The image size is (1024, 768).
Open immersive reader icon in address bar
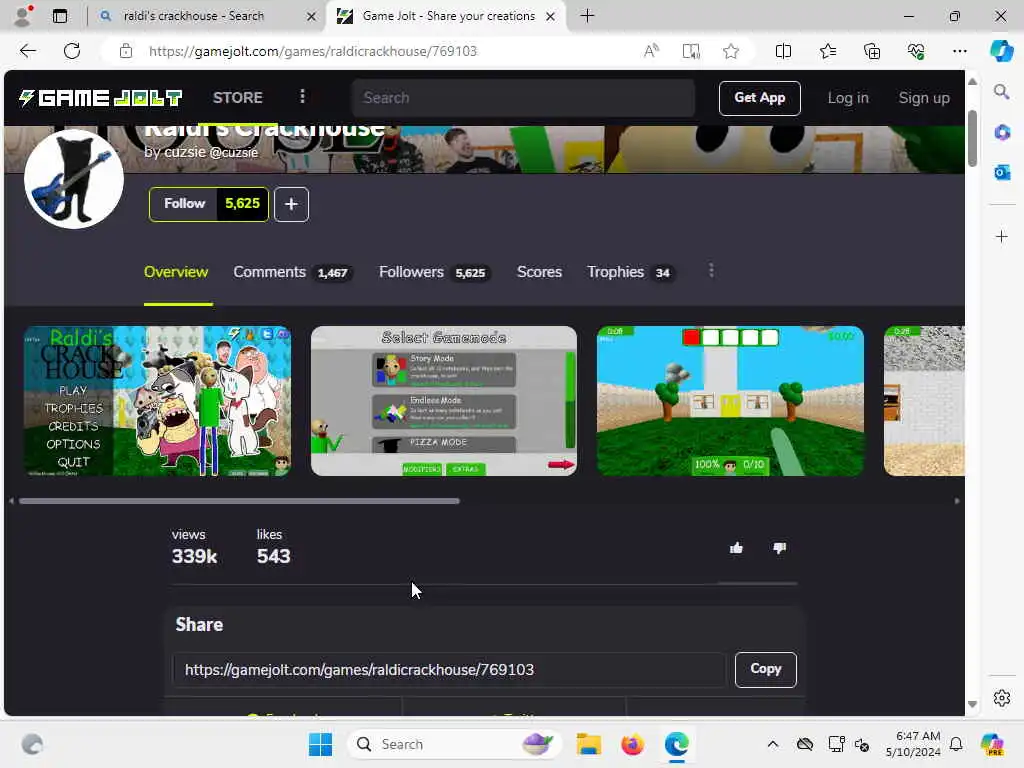691,51
